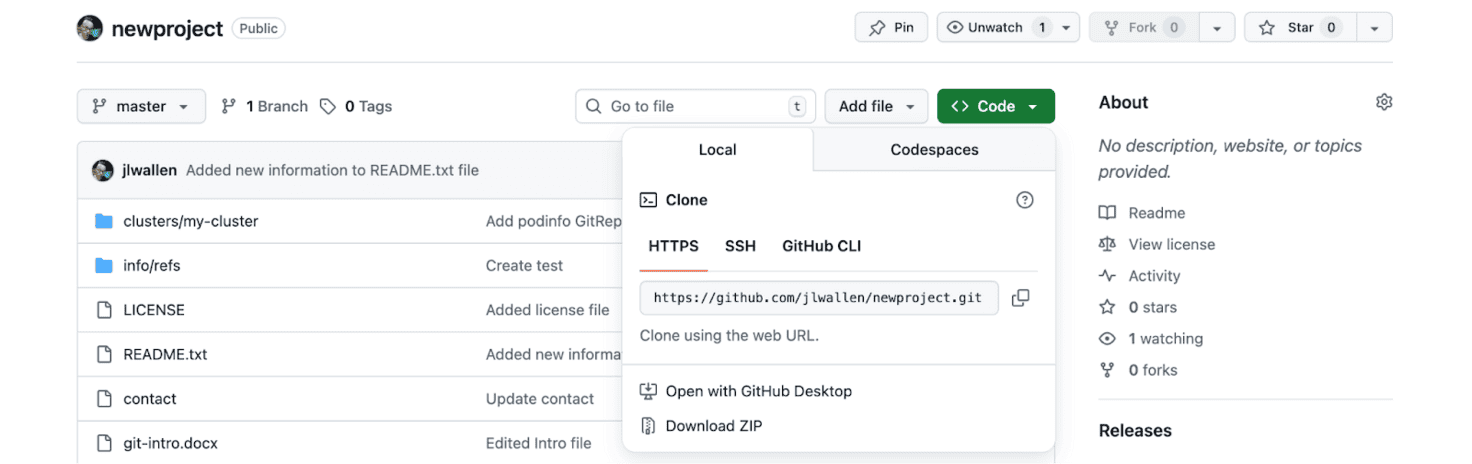Open the latest commit message link
The image size is (1472, 464).
pyautogui.click(x=332, y=170)
